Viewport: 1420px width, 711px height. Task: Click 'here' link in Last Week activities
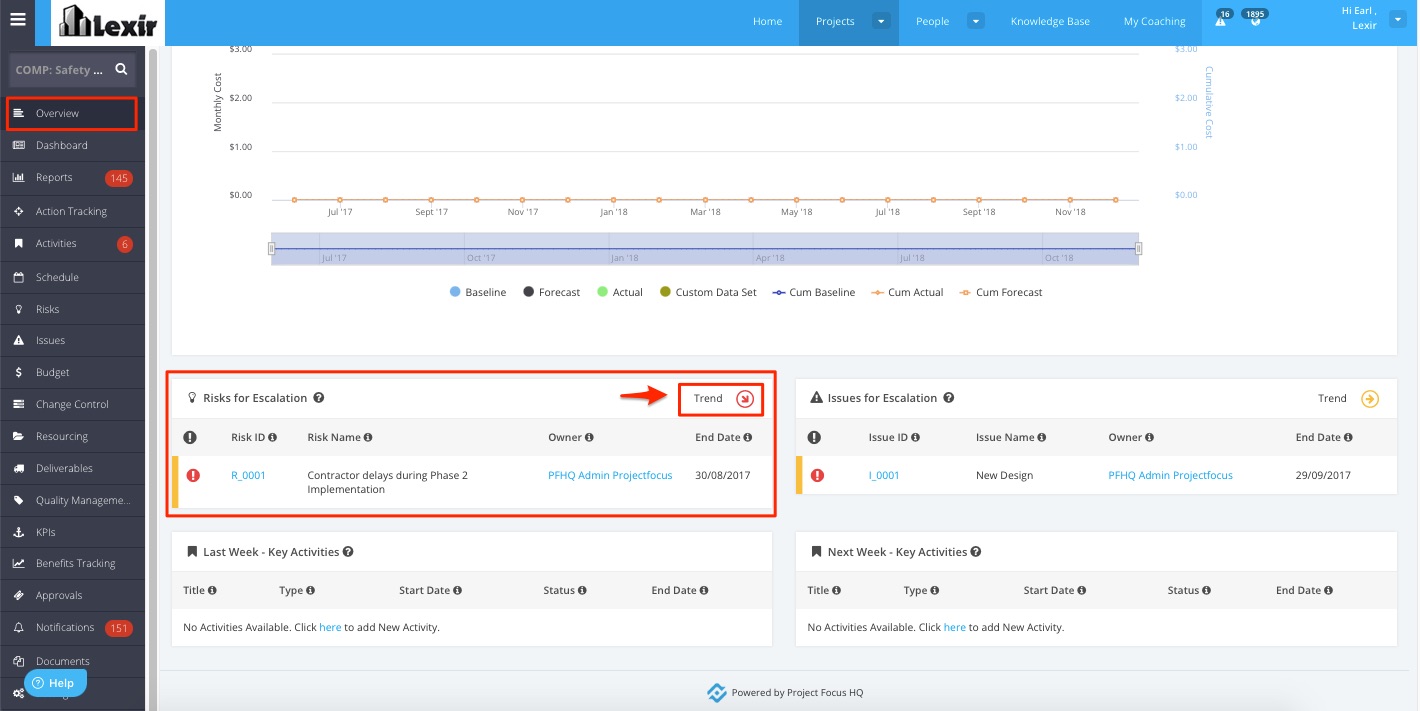tap(330, 628)
